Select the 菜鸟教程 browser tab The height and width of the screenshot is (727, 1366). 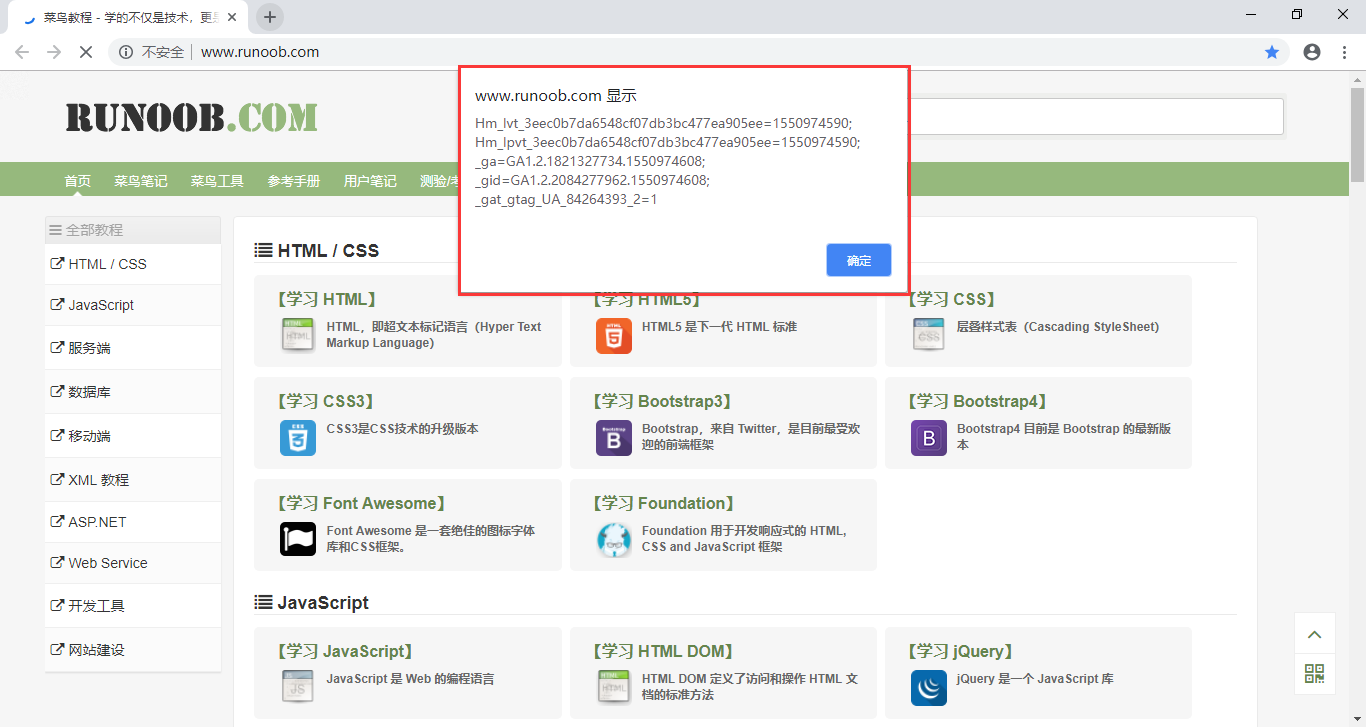(x=126, y=18)
